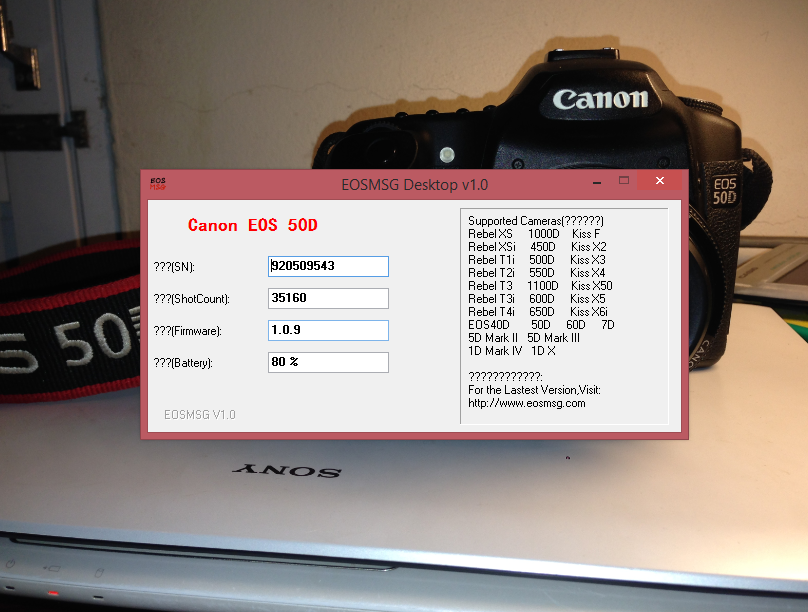Click EOS40D in supported list
808x612 pixels.
tap(489, 325)
